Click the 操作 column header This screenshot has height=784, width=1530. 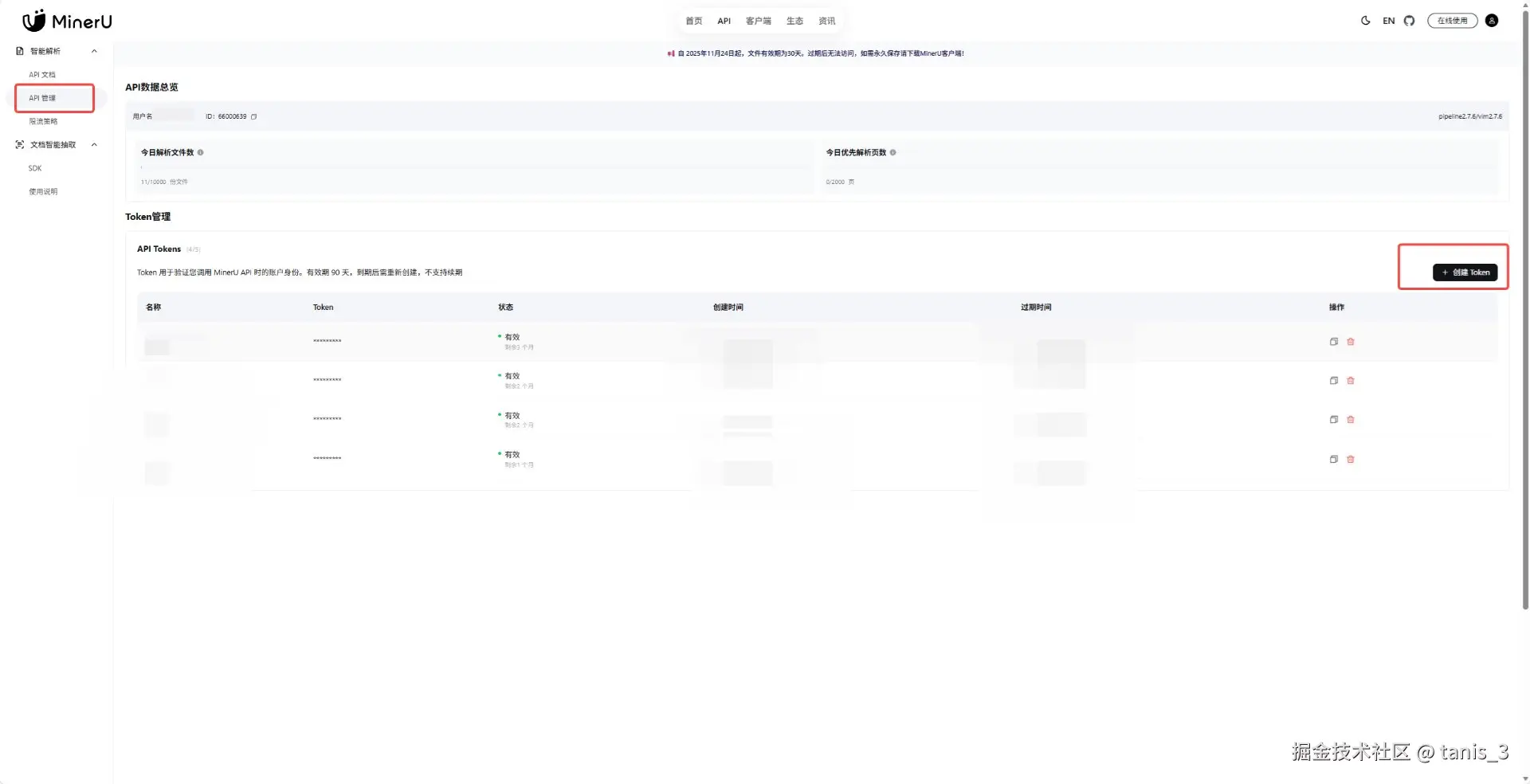(x=1336, y=308)
